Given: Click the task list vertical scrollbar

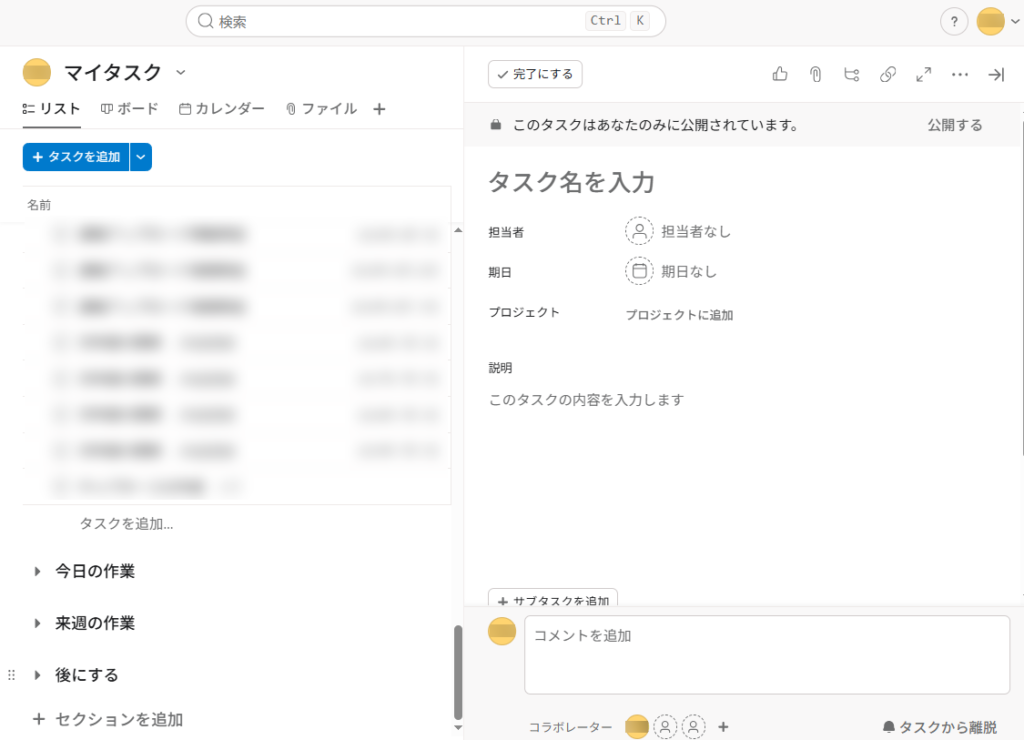Looking at the screenshot, I should [x=458, y=670].
